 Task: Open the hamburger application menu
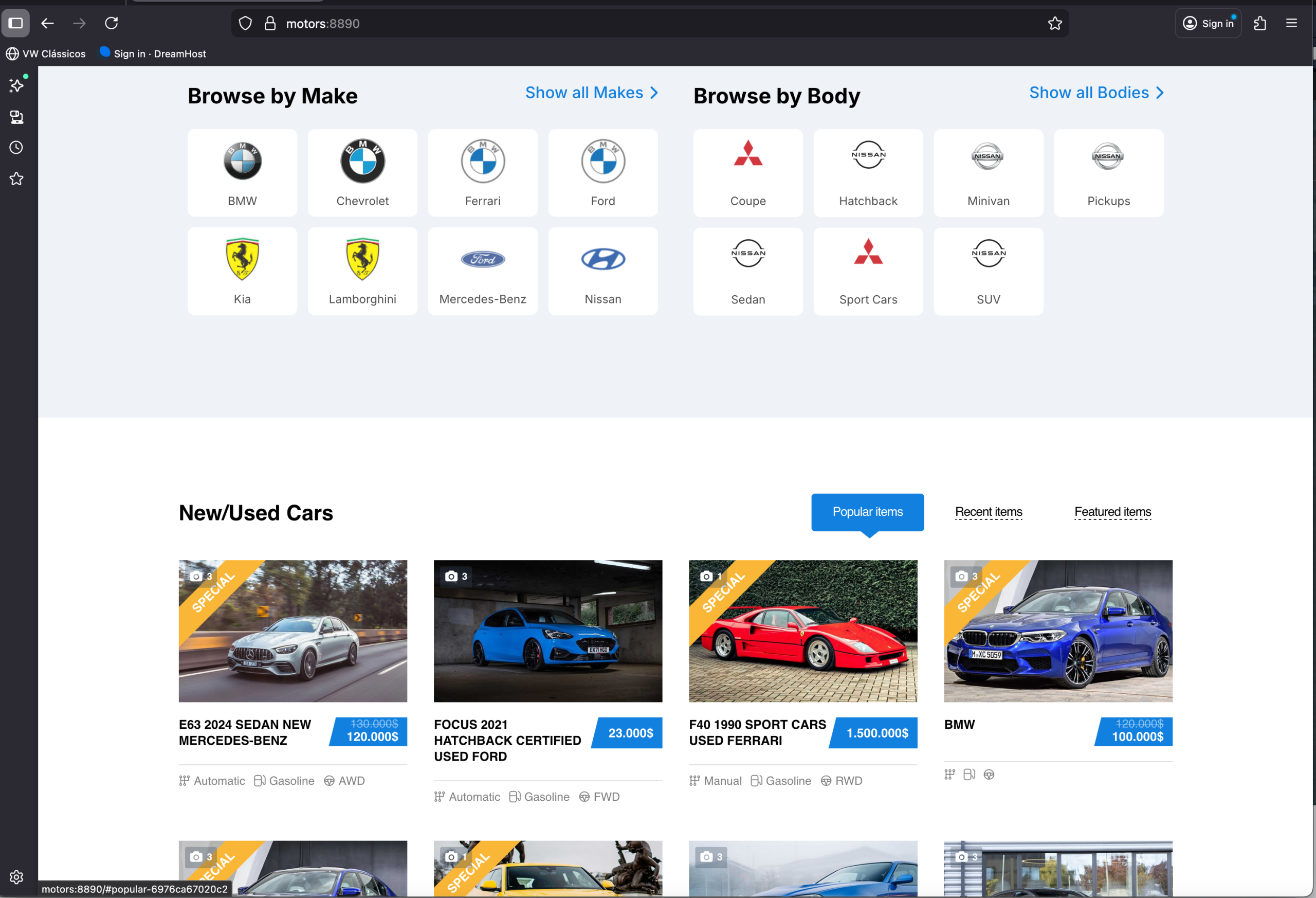click(1291, 23)
